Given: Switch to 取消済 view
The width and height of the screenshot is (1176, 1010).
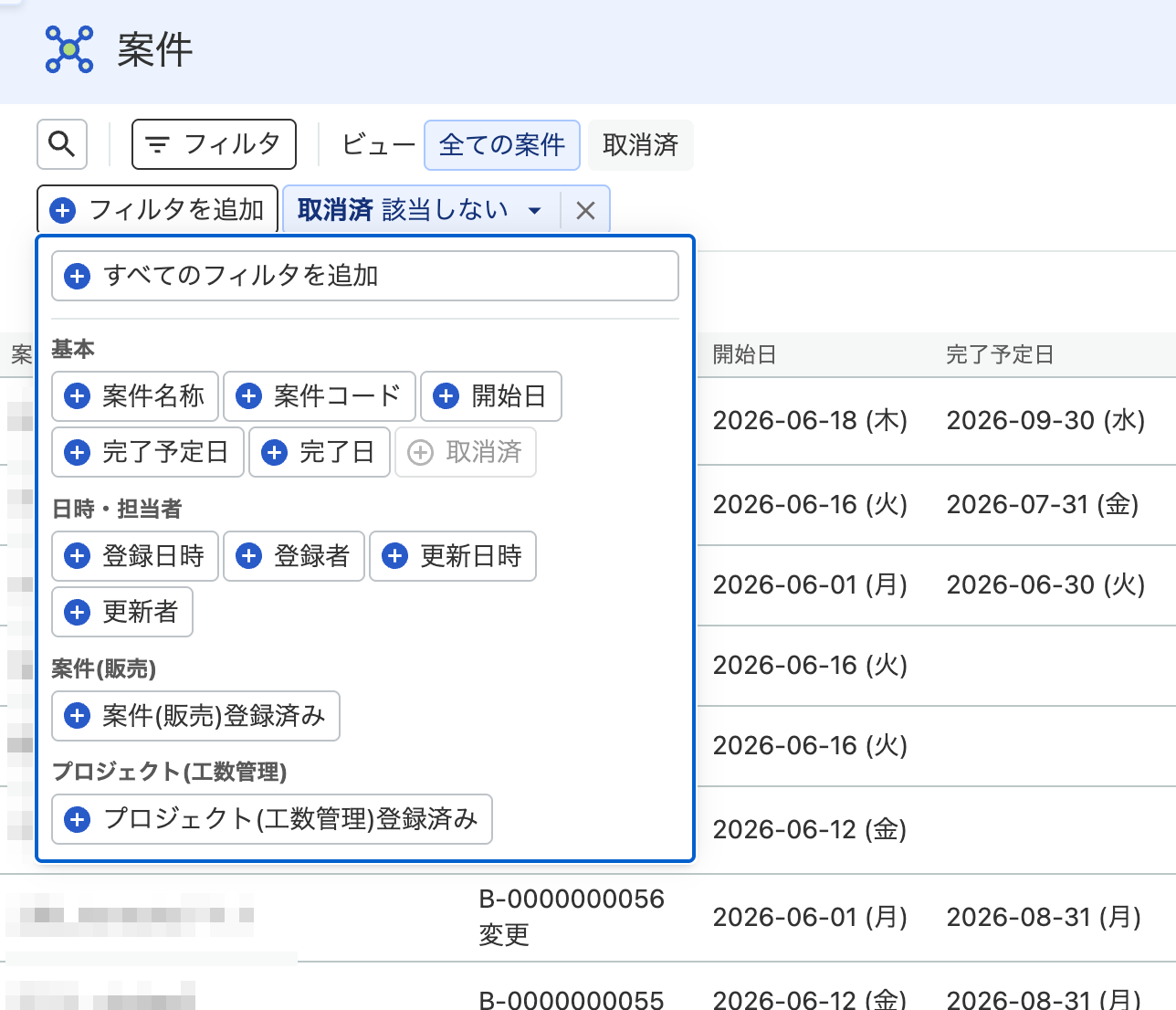Looking at the screenshot, I should (641, 145).
